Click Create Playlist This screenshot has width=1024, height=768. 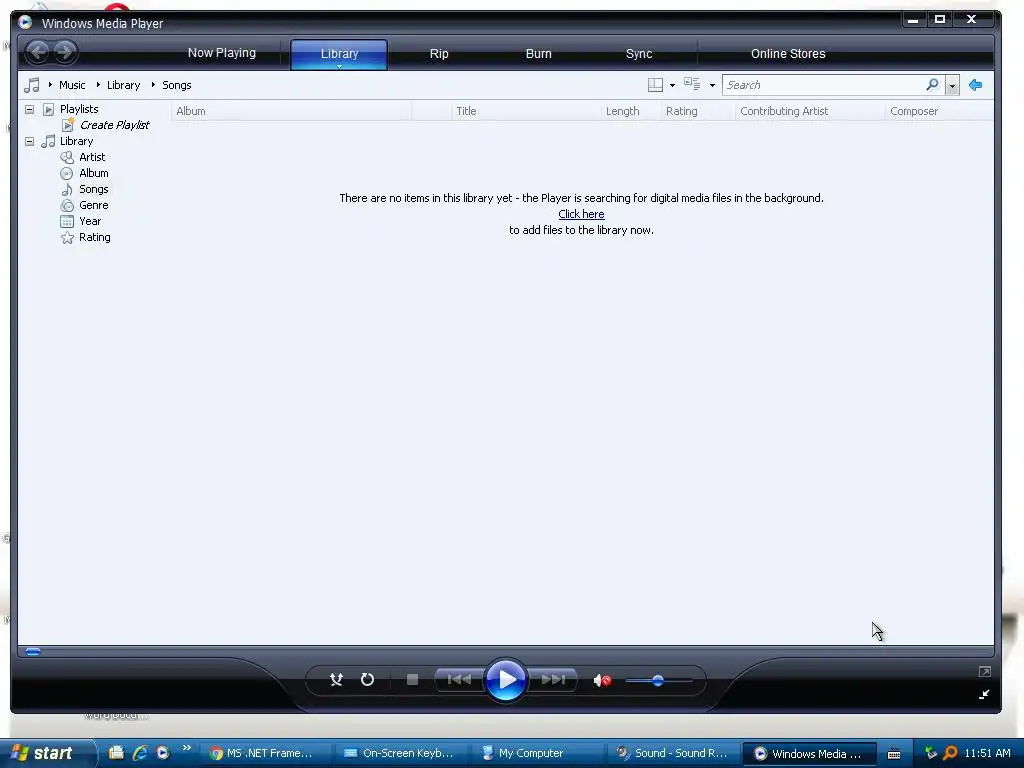click(114, 125)
